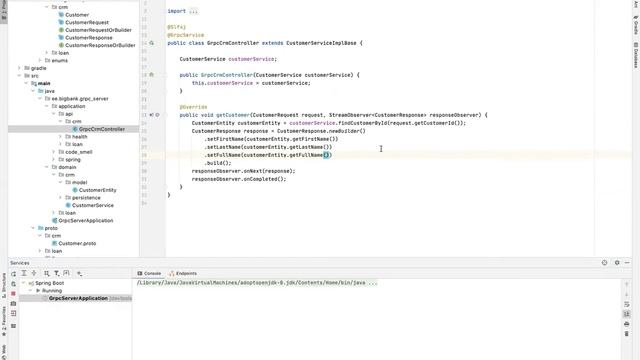Click the debug rerun icon in Services sidebar
640x360 pixels.
[13, 284]
